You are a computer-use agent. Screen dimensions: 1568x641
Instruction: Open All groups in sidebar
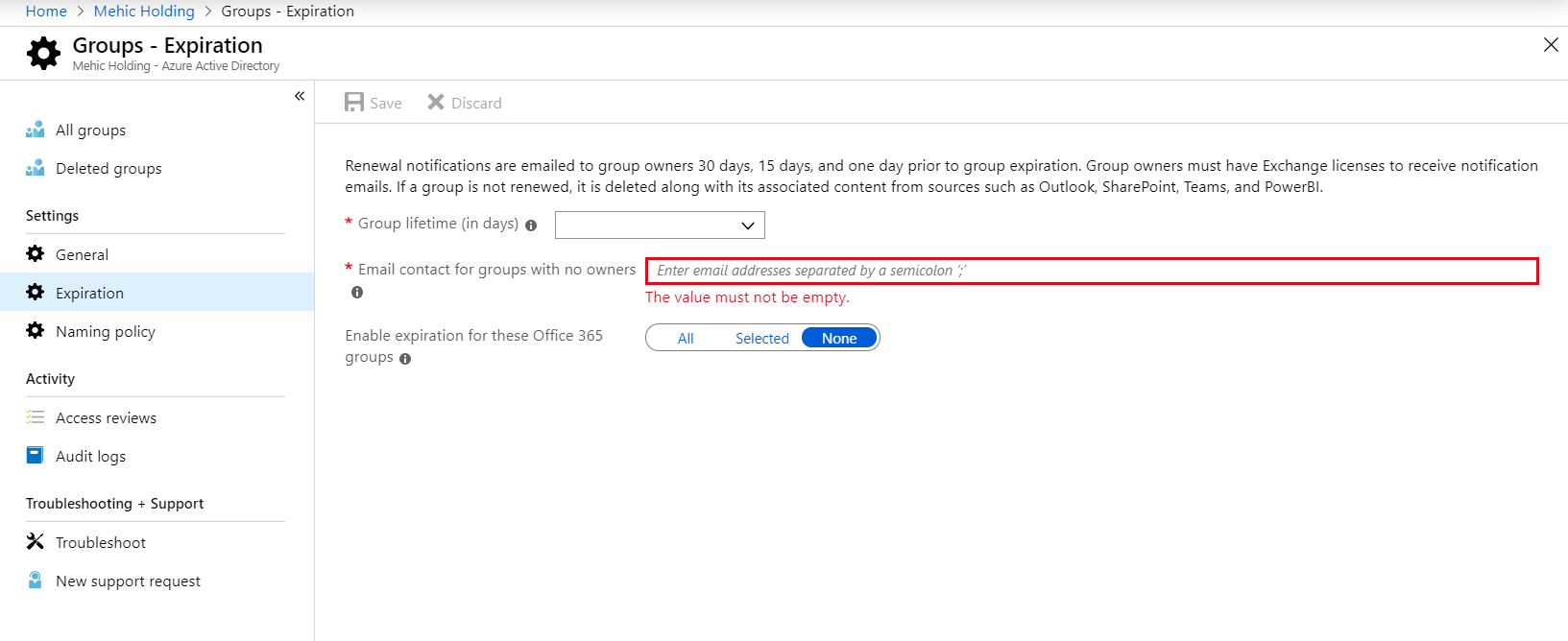point(157,130)
